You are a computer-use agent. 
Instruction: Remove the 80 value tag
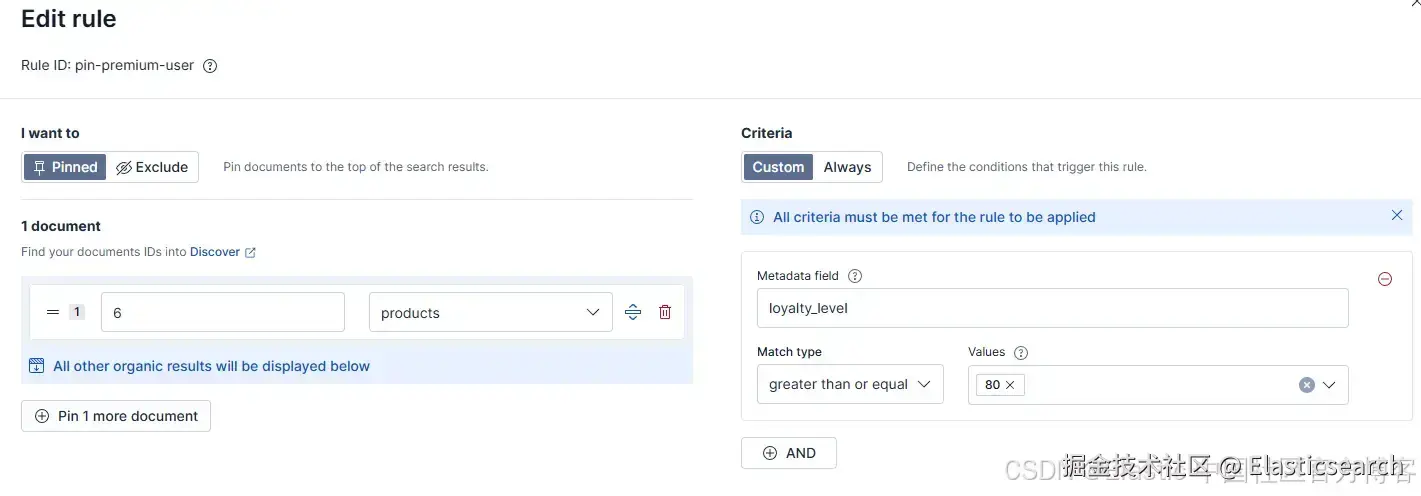1010,385
